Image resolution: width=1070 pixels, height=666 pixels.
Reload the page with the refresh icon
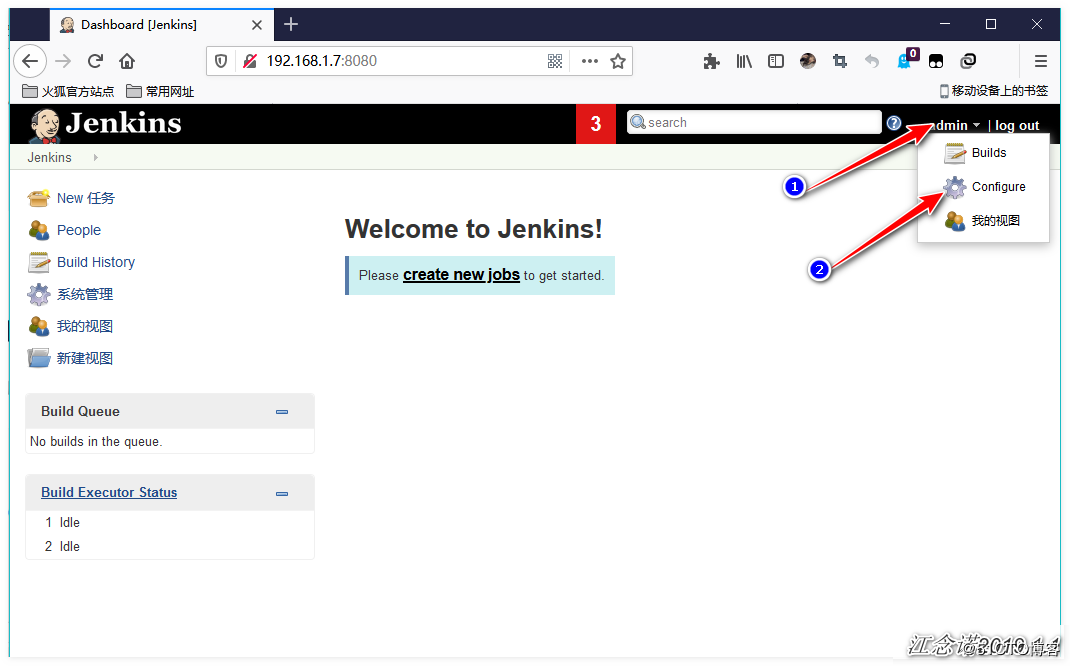[x=96, y=61]
